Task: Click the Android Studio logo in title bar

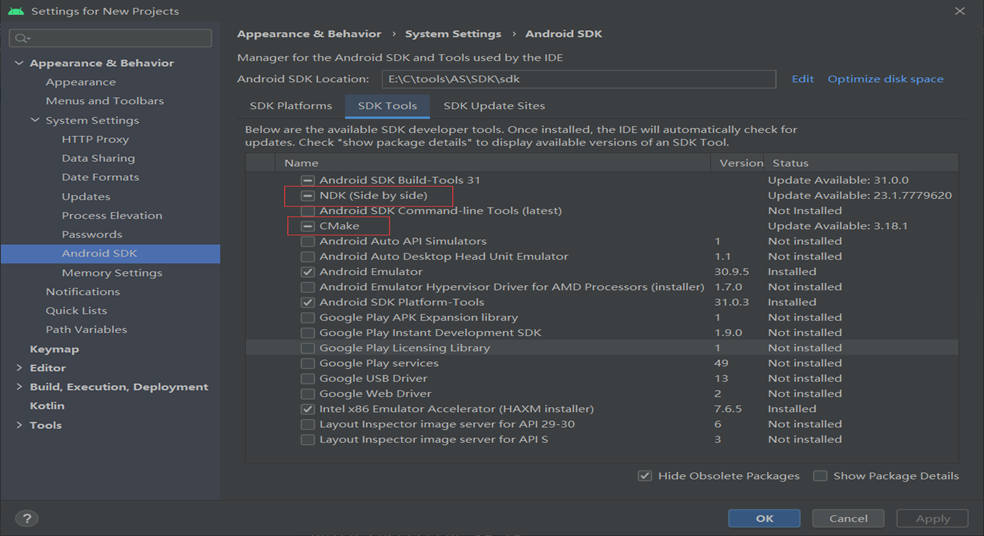Action: click(x=16, y=11)
